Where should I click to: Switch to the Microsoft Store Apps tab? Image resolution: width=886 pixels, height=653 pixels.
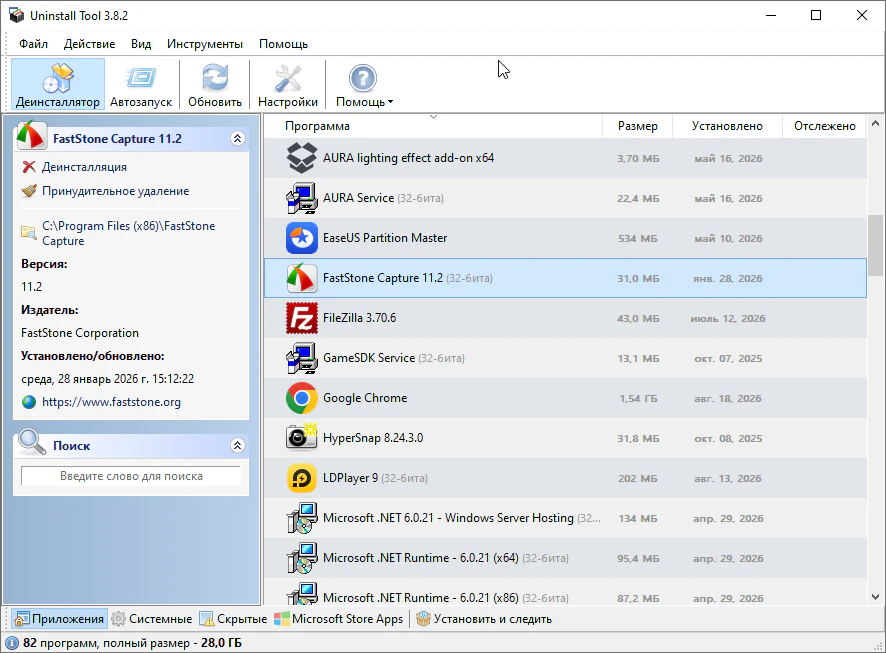coord(339,619)
